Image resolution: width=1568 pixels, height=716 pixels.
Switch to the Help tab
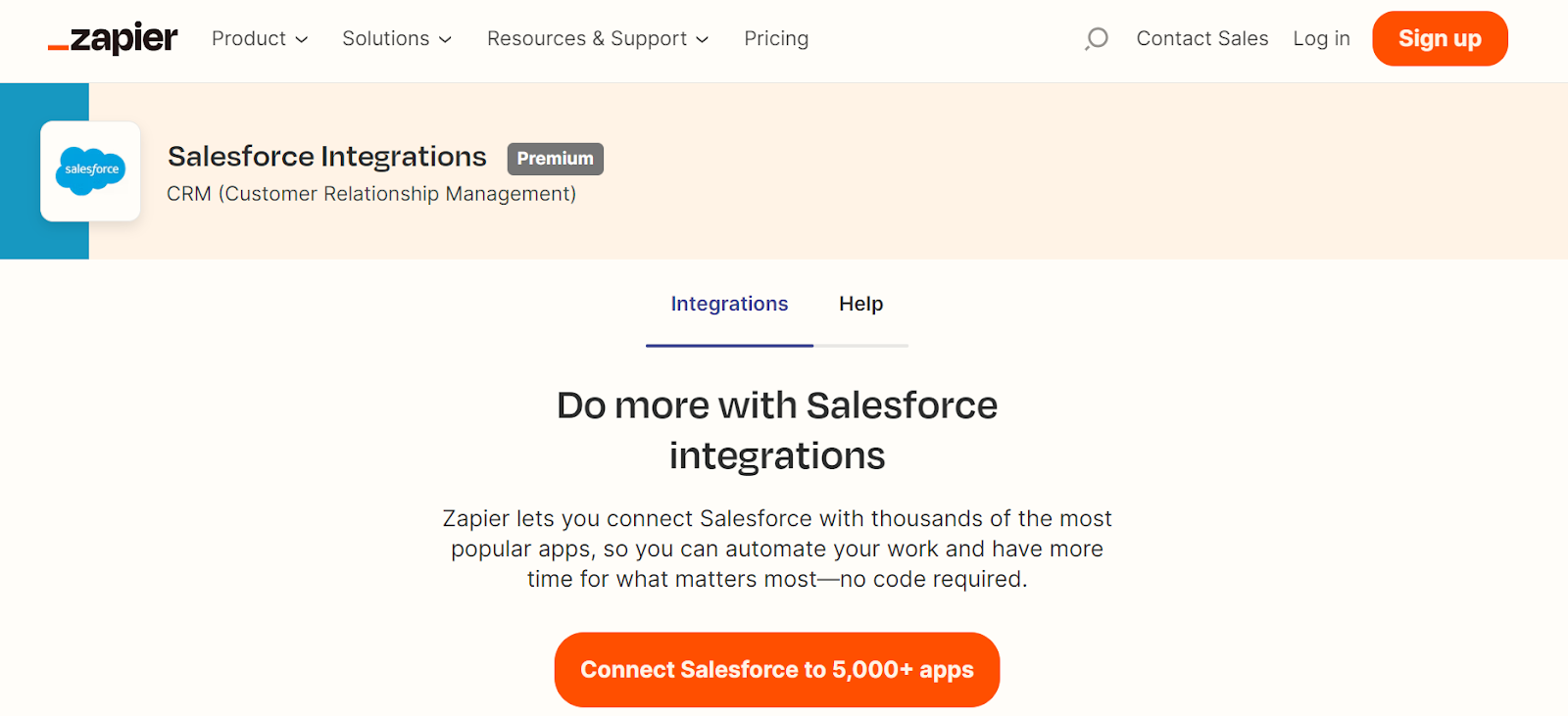coord(860,305)
